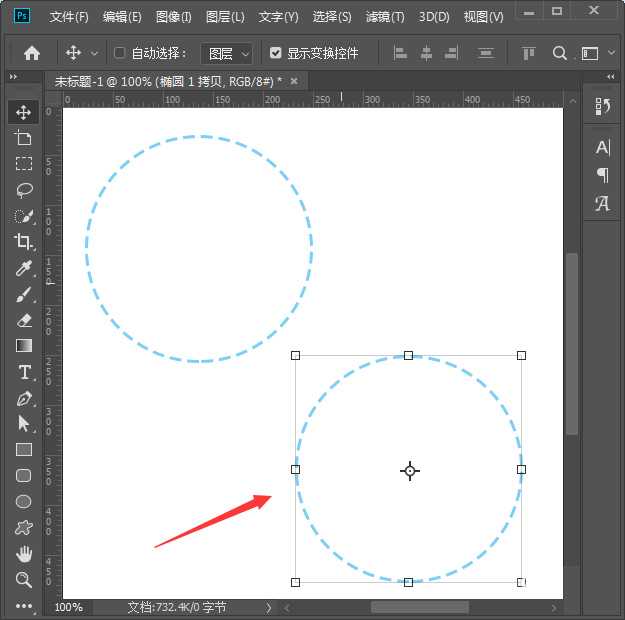Viewport: 625px width, 620px height.
Task: Click the Gradient tool
Action: tap(24, 345)
